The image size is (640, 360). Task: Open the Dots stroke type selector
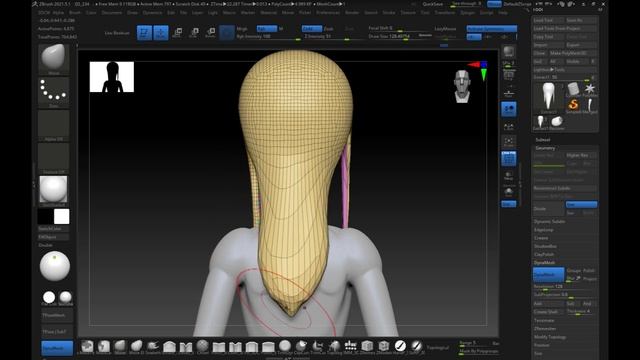53,93
